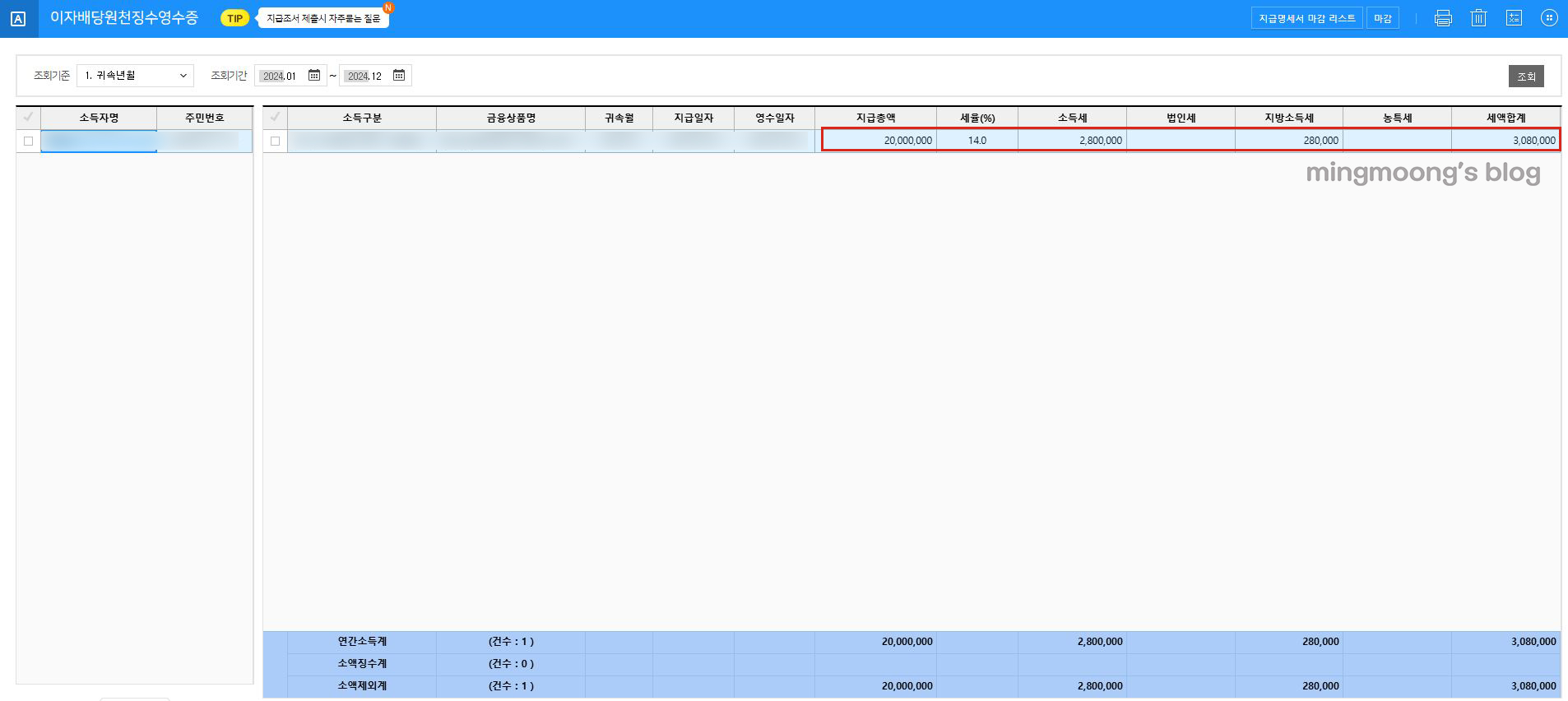Click the 세율(%) column header

977,118
